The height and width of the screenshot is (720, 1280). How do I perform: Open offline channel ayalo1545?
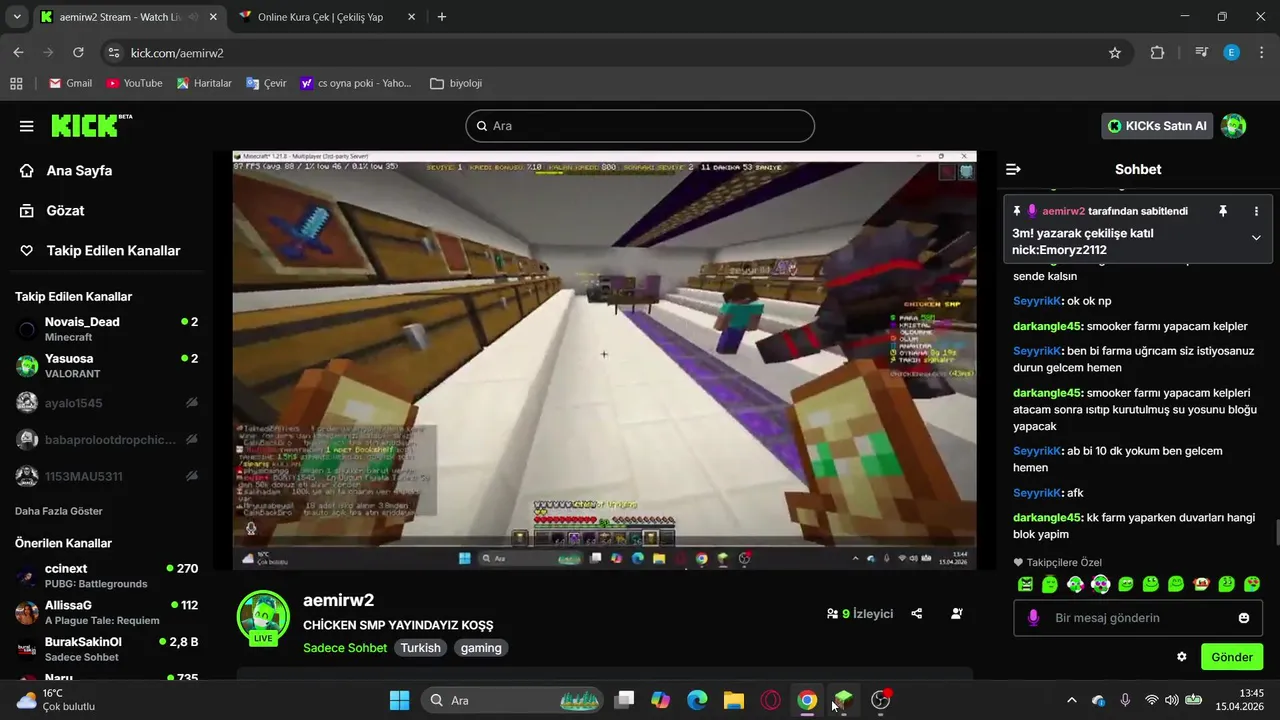106,403
